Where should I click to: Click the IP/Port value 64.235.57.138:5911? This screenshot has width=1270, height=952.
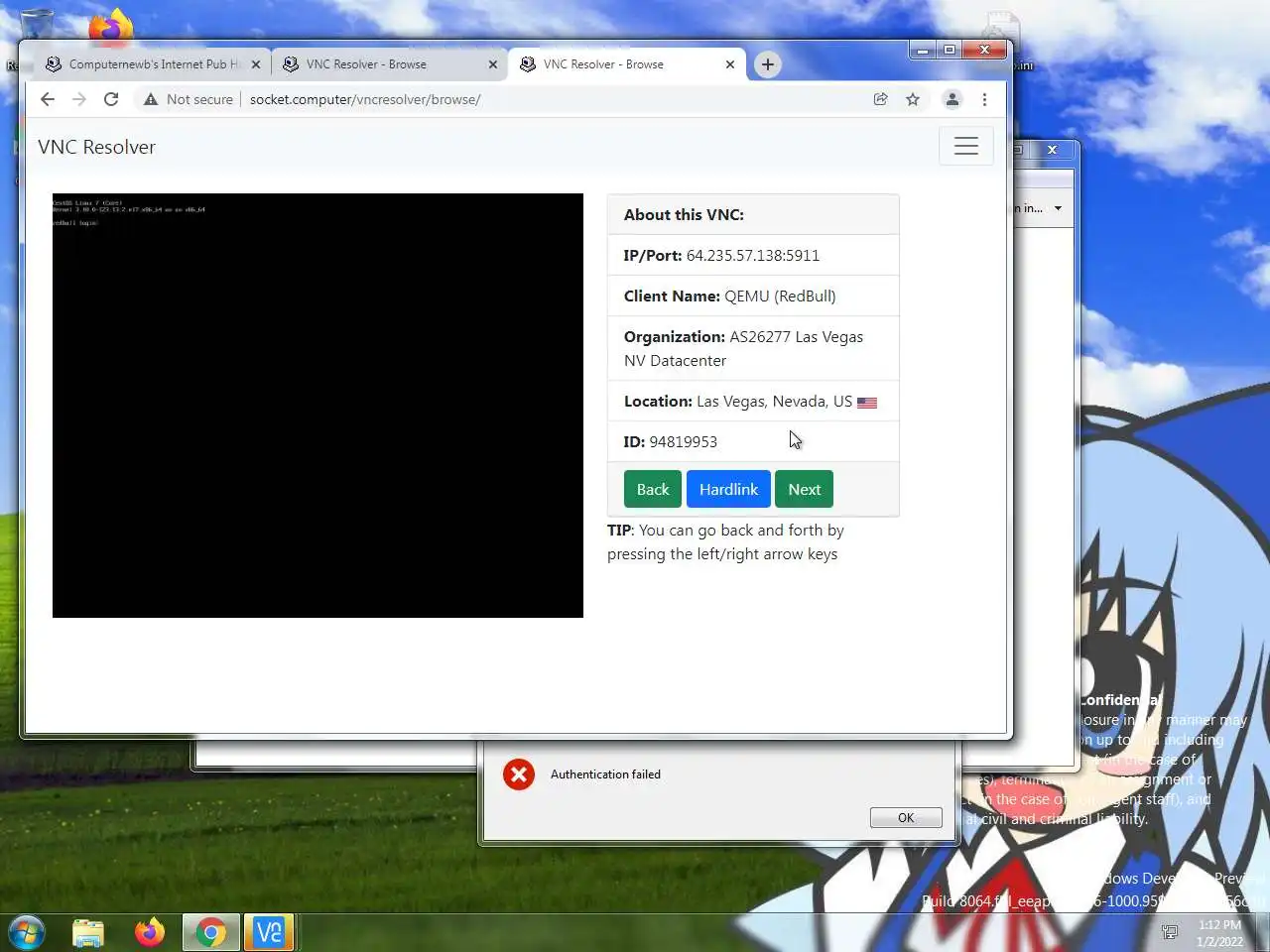[x=753, y=255]
